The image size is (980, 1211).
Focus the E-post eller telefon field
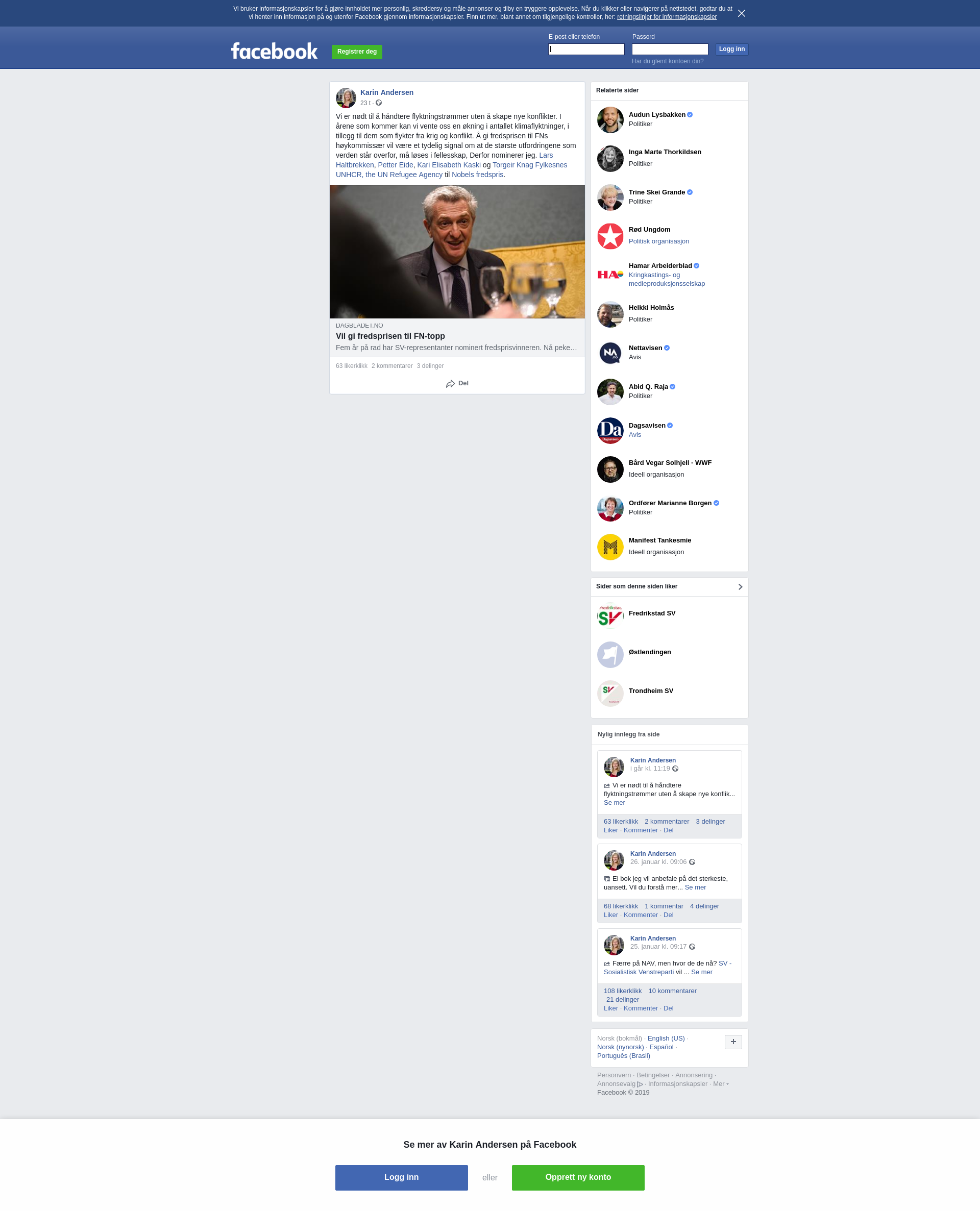click(x=586, y=49)
